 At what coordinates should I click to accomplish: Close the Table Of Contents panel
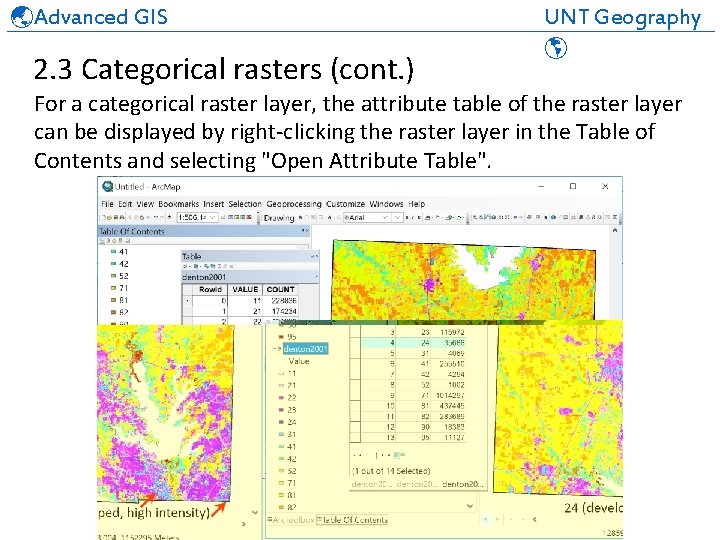coord(307,231)
